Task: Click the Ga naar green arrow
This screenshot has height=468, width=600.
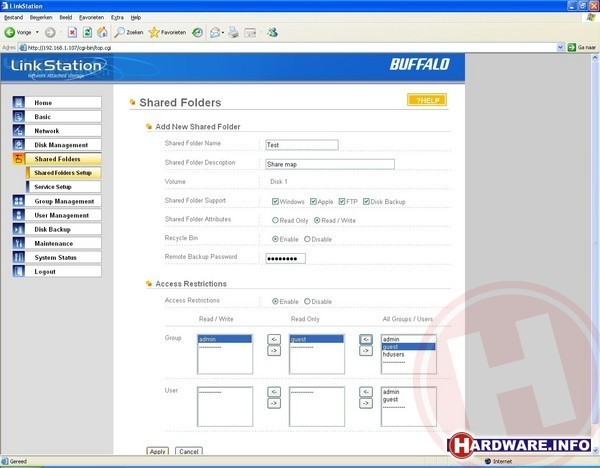Action: [x=572, y=47]
